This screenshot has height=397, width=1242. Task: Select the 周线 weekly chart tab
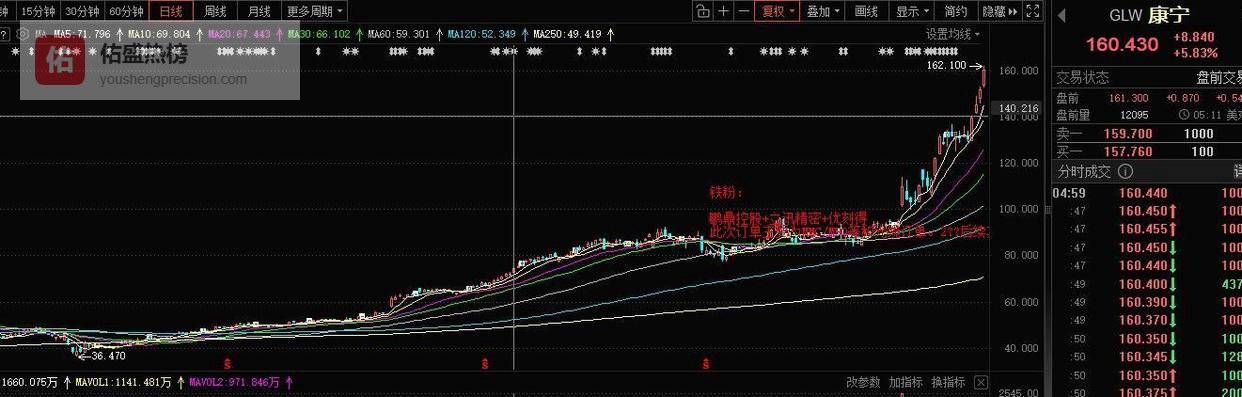(215, 11)
